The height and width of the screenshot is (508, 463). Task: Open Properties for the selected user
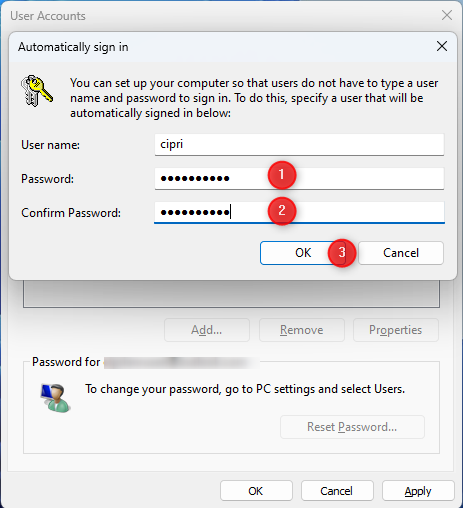coord(396,330)
